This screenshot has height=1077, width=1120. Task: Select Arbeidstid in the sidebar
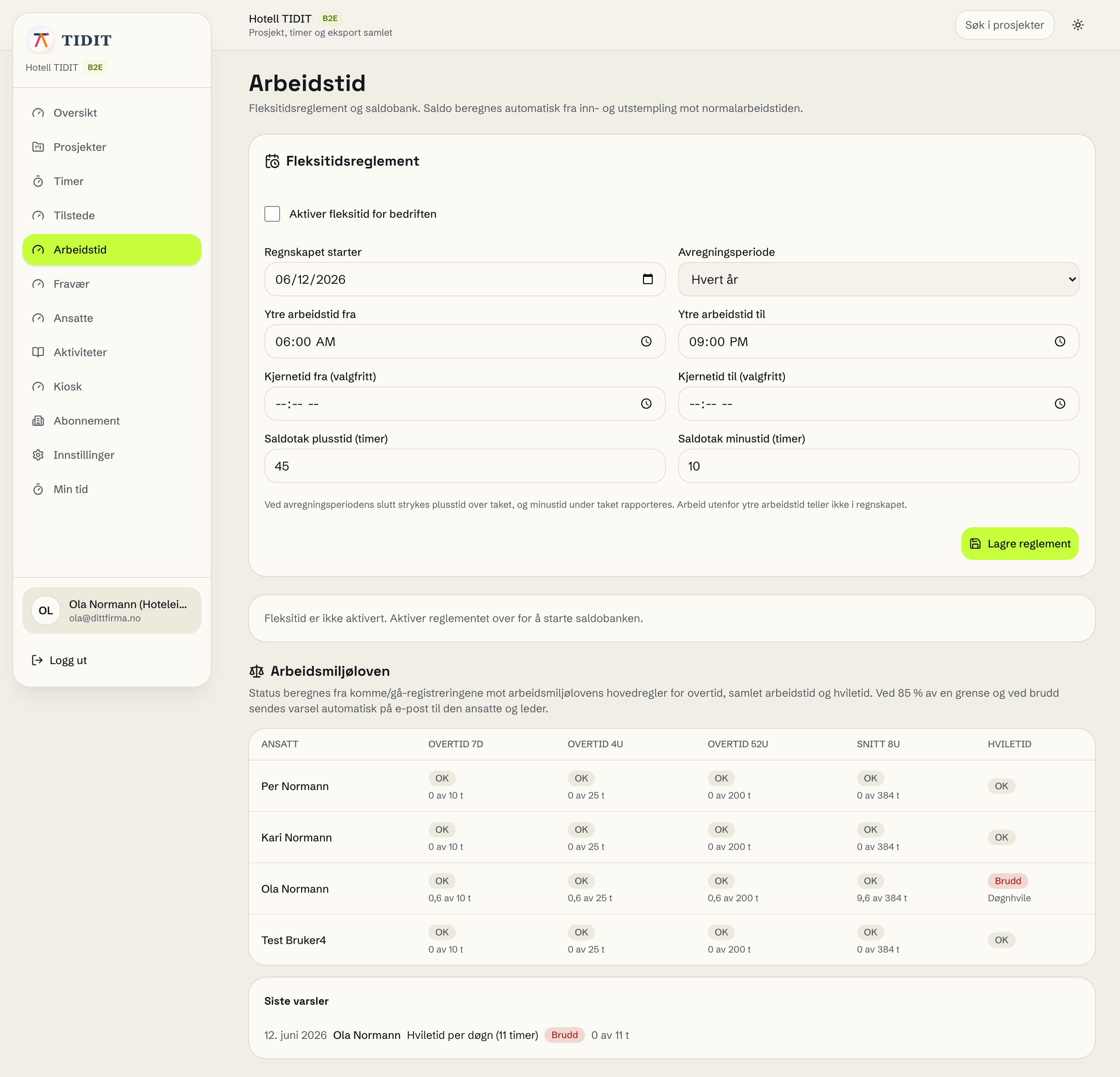[x=112, y=250]
